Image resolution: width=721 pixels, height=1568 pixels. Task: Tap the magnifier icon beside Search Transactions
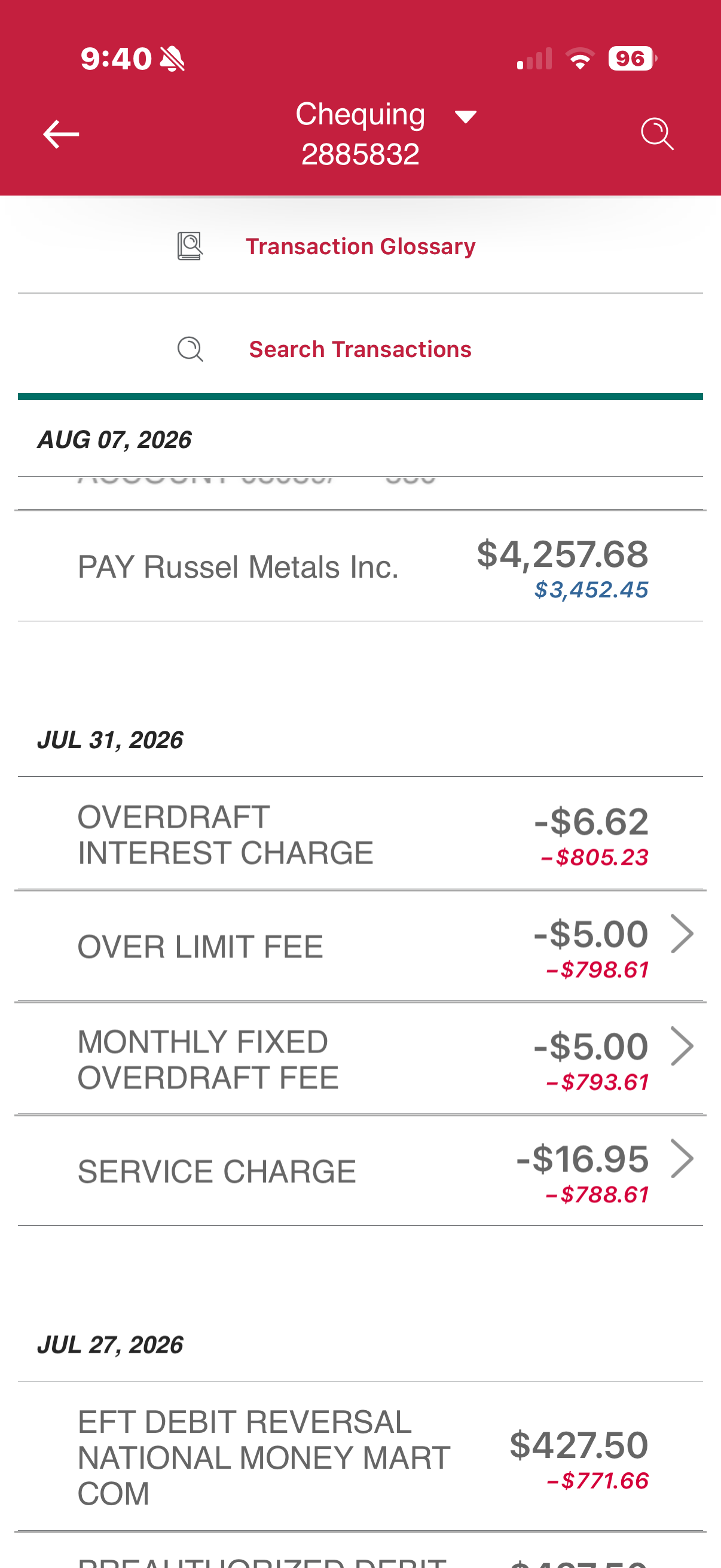point(190,349)
